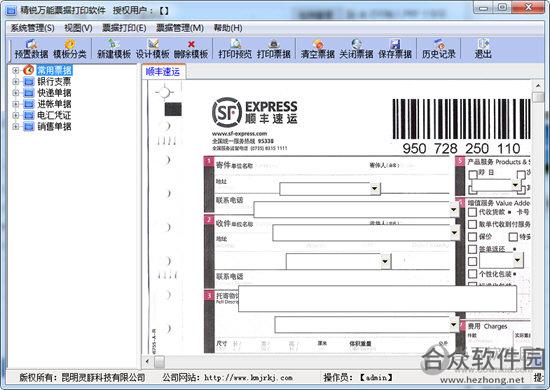Print the bill with 打印票据
Viewport: 550px width, 390px height.
(274, 49)
